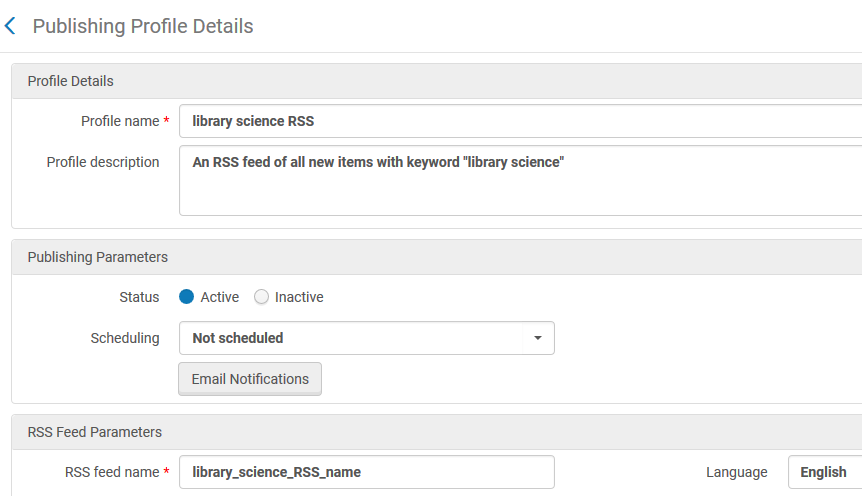Click inside the Profile description text area
Viewport: 862px width, 496px height.
[520, 181]
